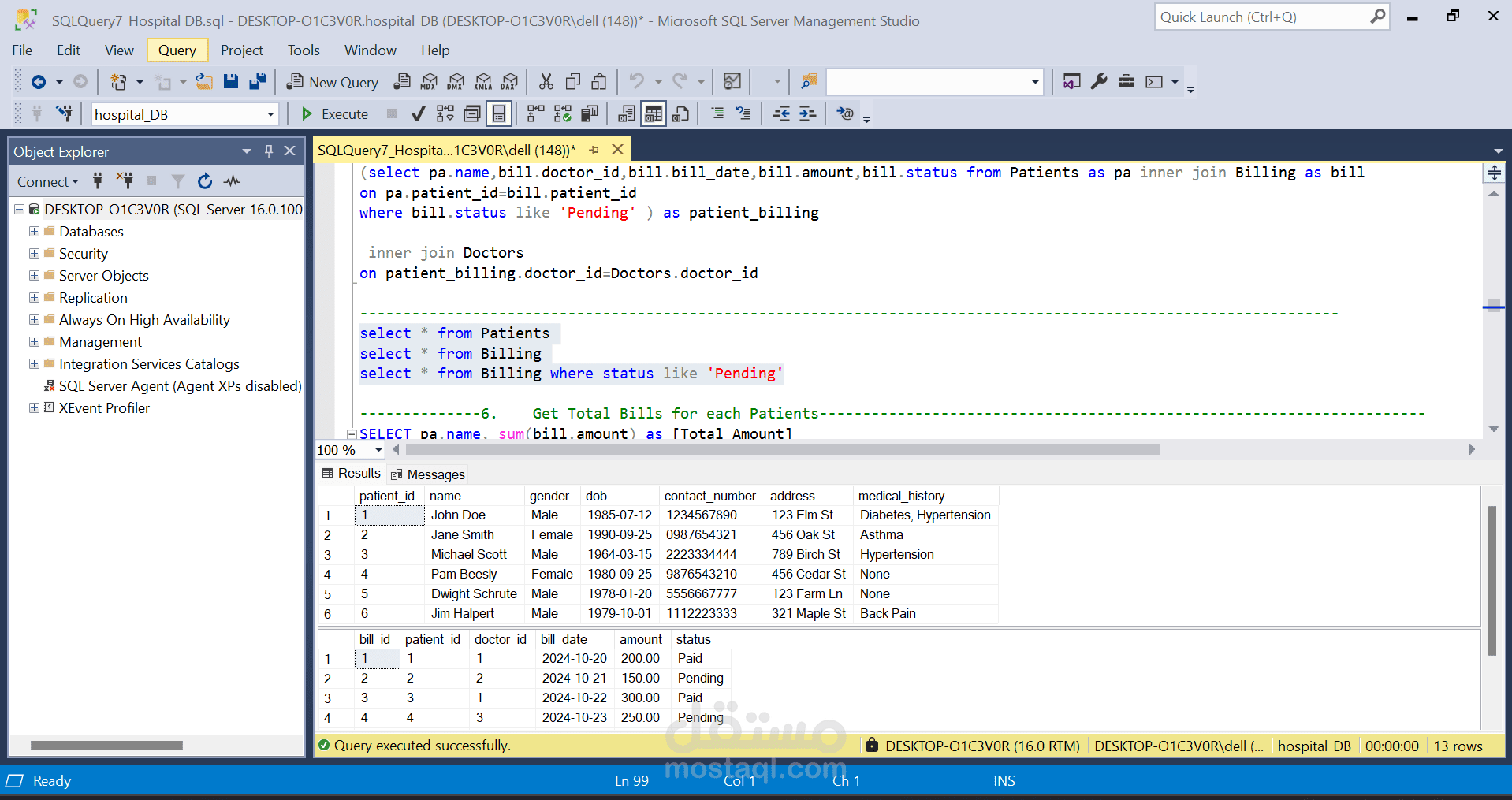Open the Properties wrench icon
The image size is (1512, 800).
[1099, 82]
